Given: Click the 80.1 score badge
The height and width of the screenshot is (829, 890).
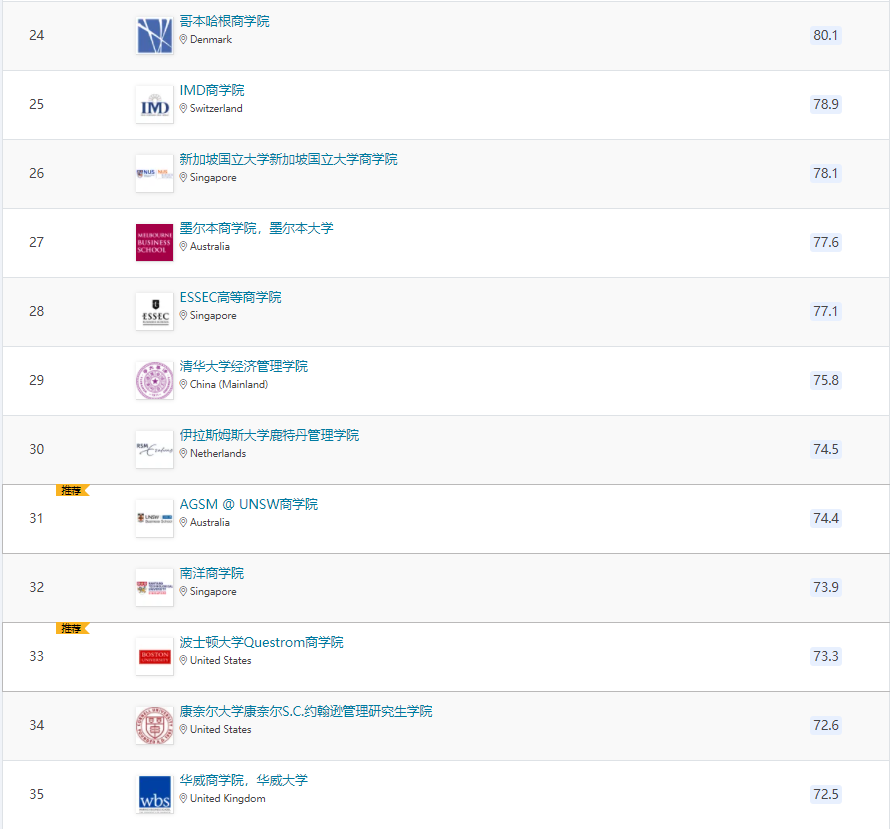Looking at the screenshot, I should tap(825, 35).
